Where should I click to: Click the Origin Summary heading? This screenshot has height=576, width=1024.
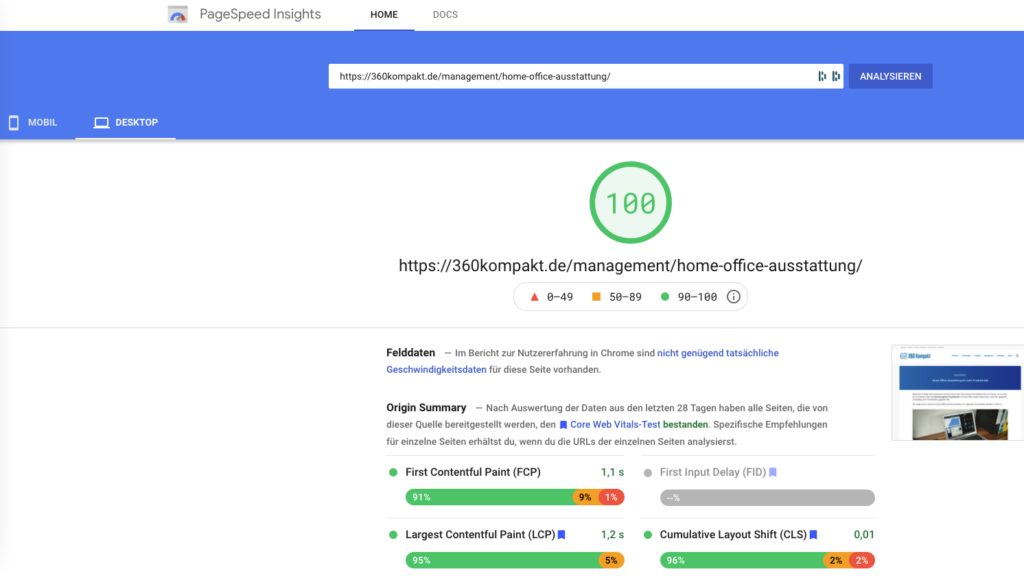pyautogui.click(x=426, y=408)
